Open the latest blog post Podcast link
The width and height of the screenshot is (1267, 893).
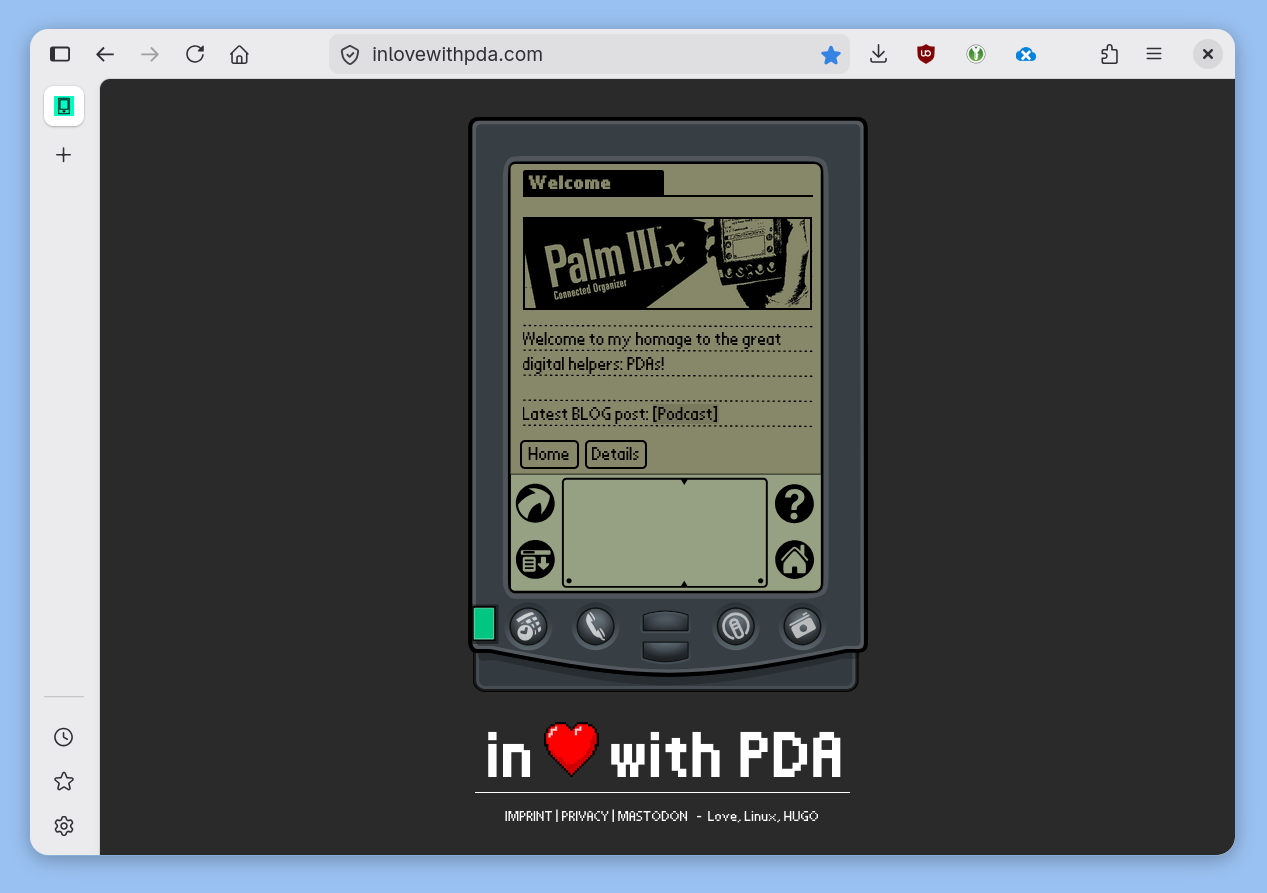[685, 414]
